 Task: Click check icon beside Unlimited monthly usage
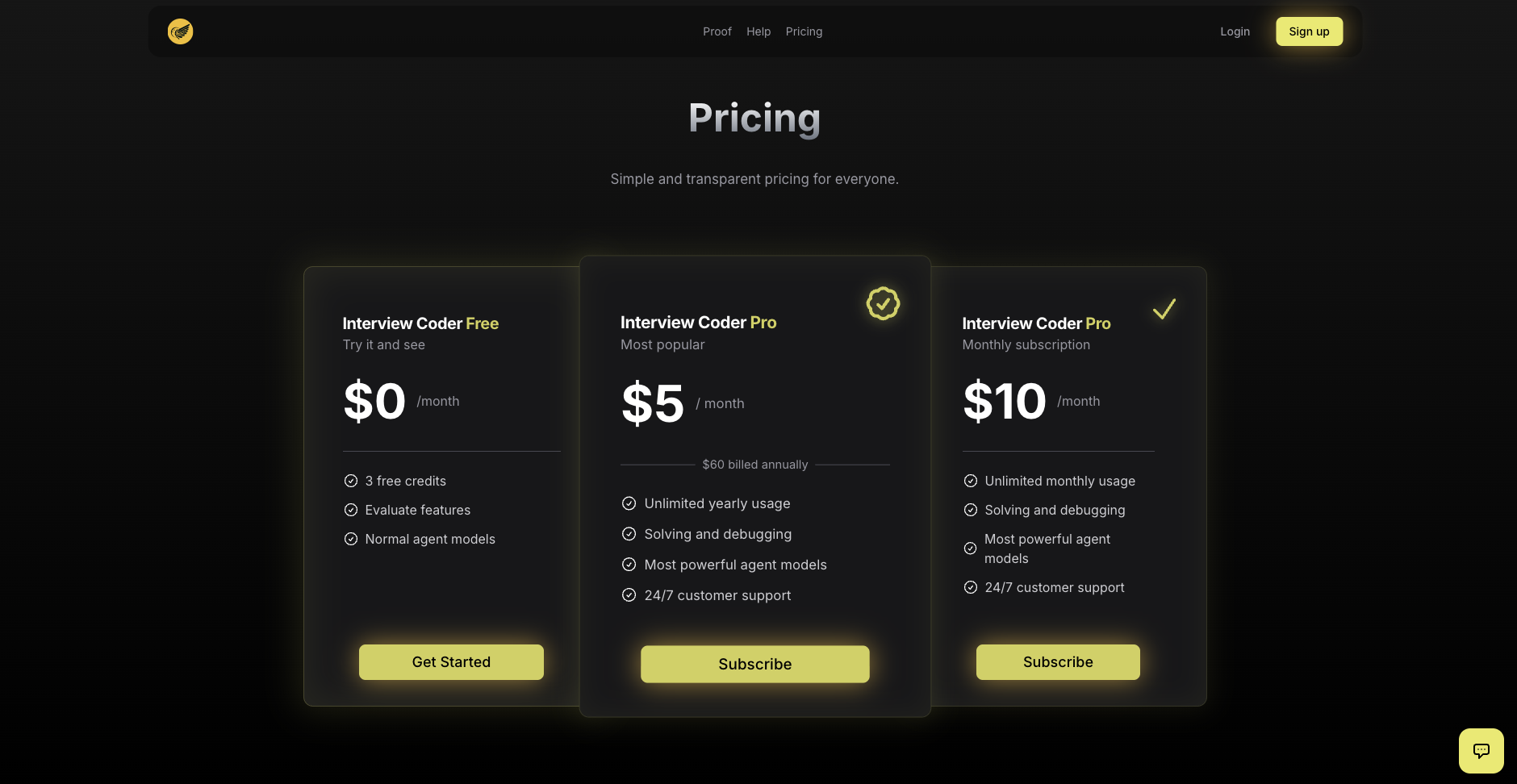pos(971,481)
